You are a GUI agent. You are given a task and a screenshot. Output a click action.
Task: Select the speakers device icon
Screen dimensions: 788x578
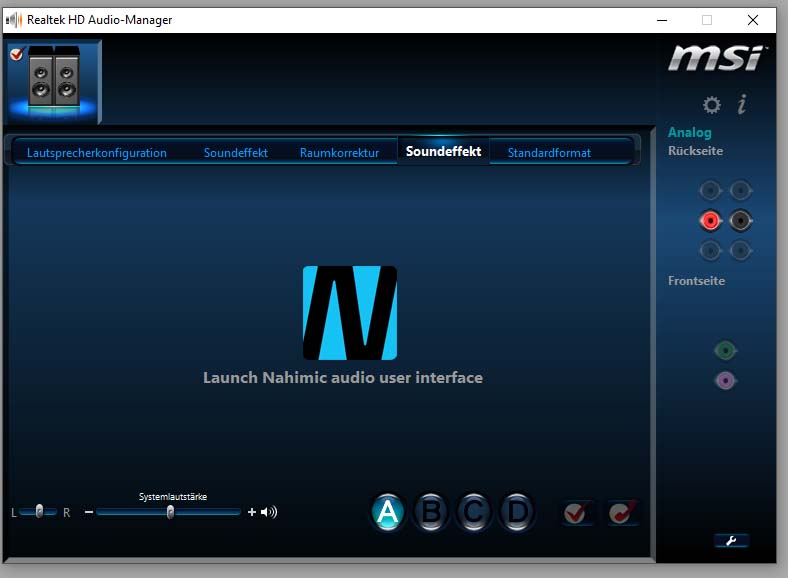point(53,81)
